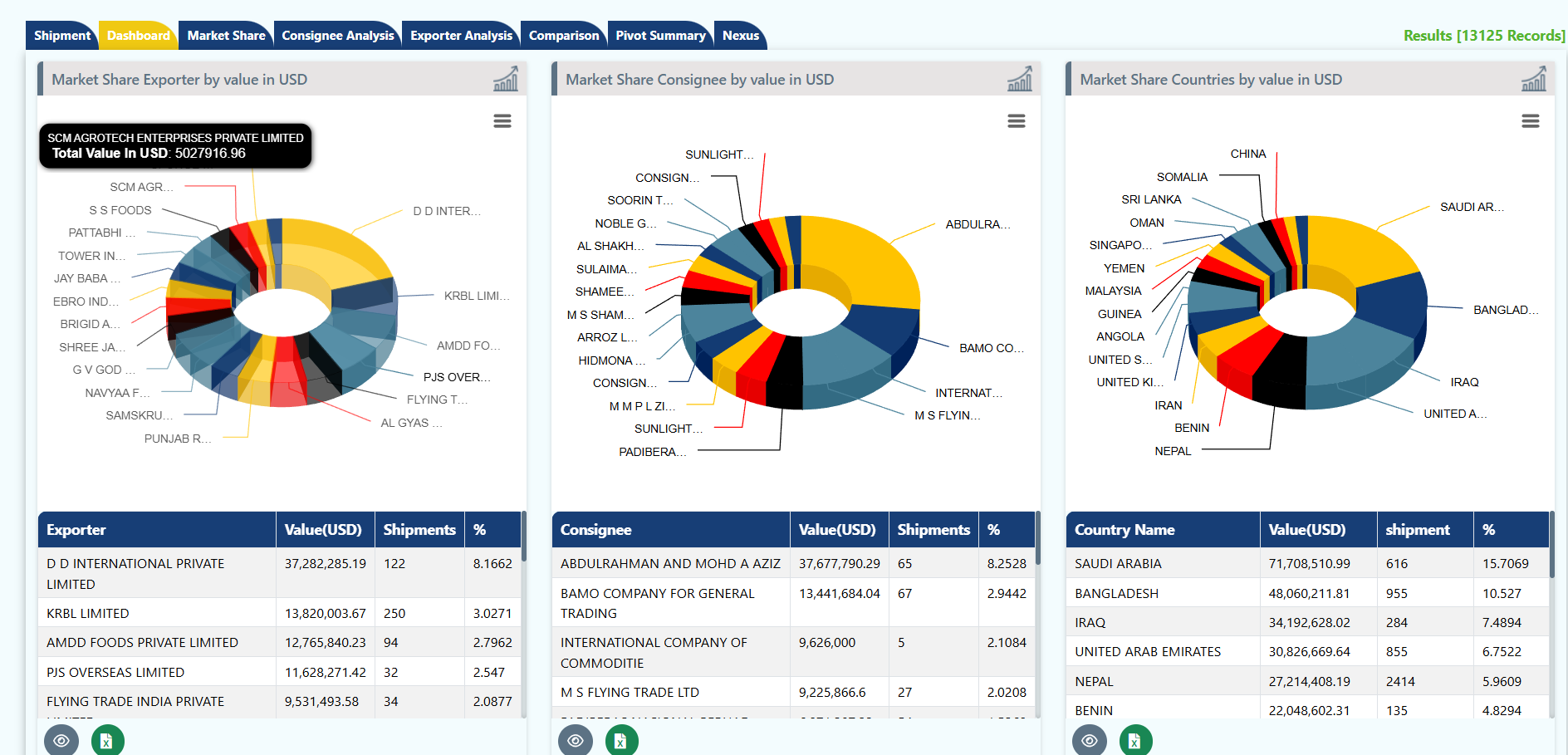Screen dimensions: 1568x755
Task: Export Countries table to Excel
Action: point(1135,740)
